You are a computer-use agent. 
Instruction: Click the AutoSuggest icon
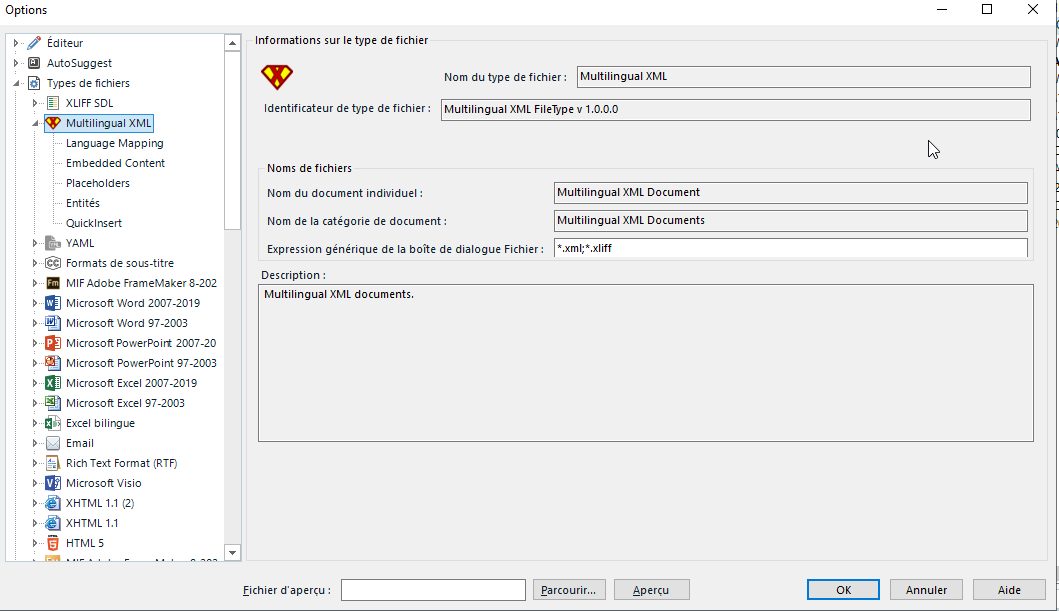34,63
